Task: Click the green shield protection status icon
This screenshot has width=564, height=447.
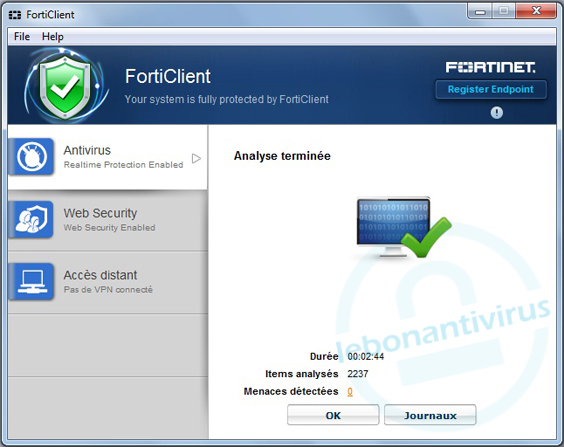Action: [65, 87]
